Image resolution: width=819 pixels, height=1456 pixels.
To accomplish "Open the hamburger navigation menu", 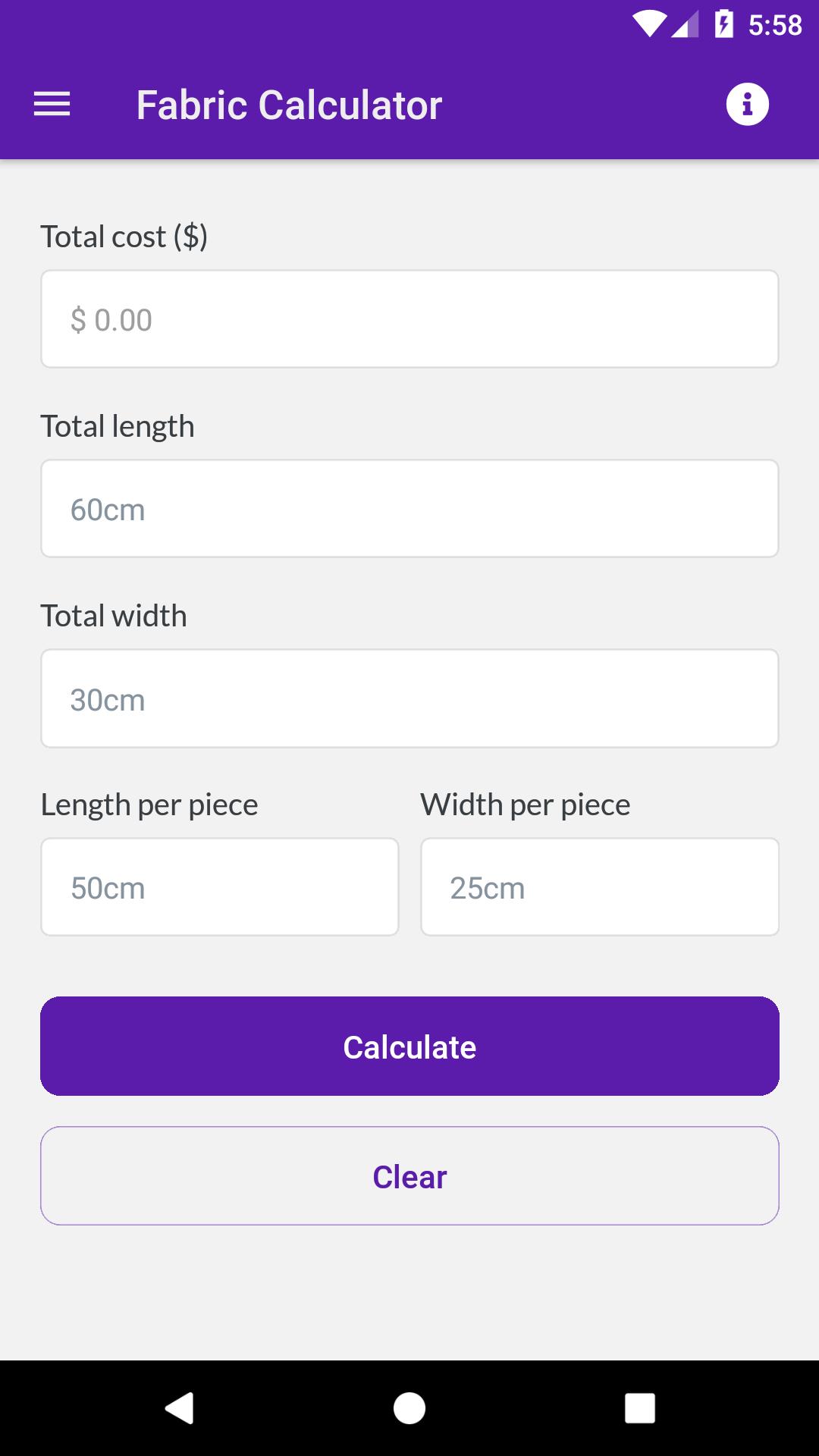I will pos(52,104).
